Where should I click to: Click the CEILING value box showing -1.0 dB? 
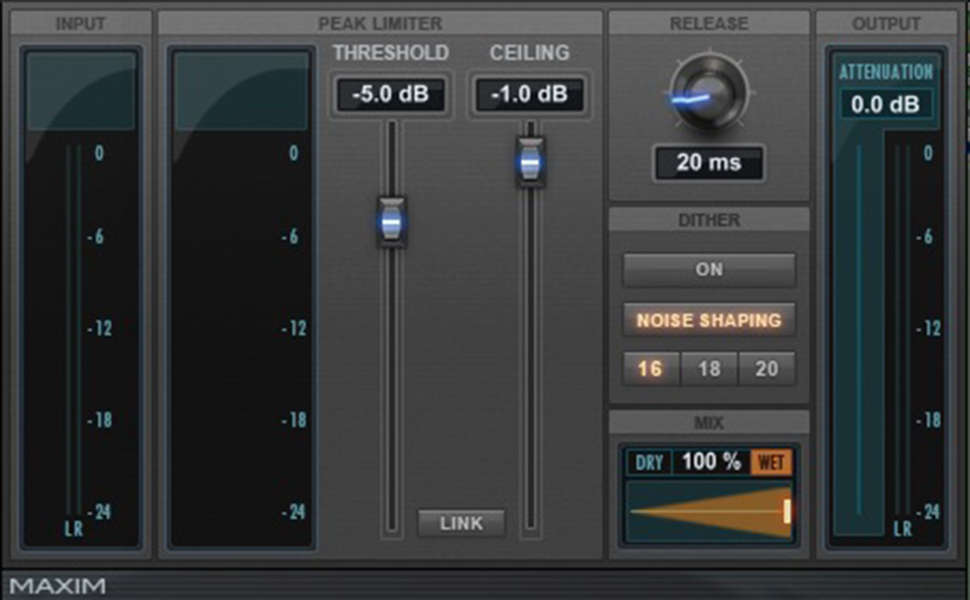[x=529, y=95]
